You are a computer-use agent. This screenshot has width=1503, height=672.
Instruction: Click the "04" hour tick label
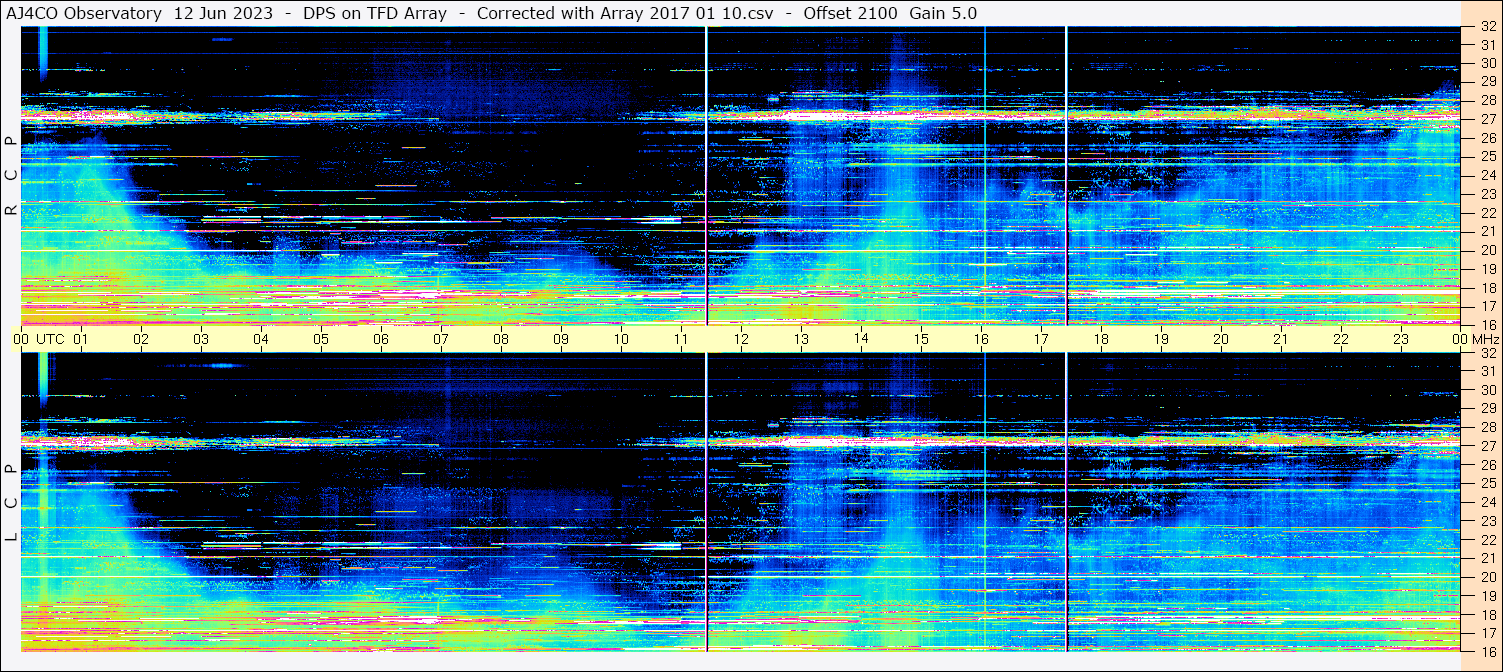click(x=261, y=339)
